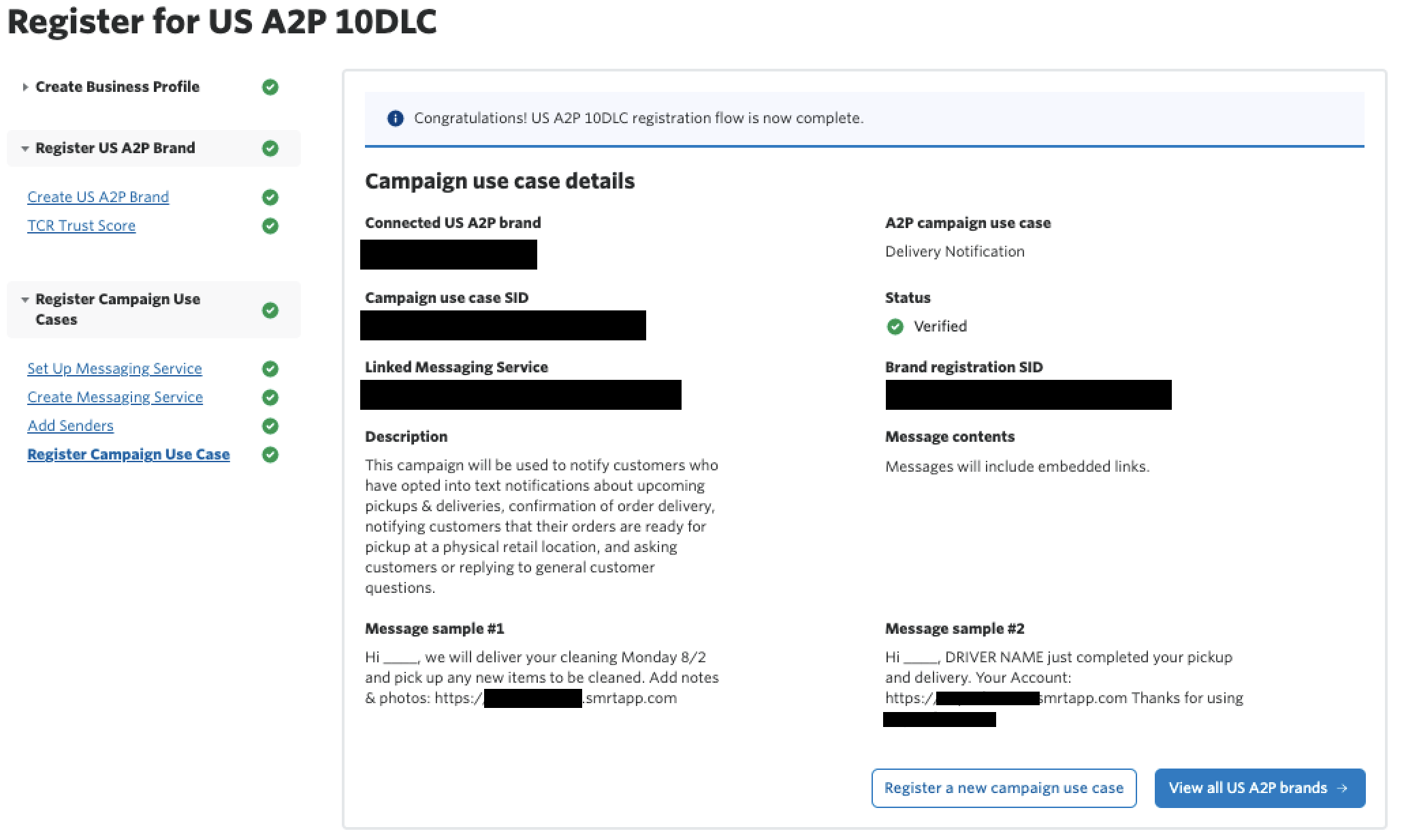
Task: Click checkmark next to Create US A2P Brand
Action: [x=270, y=197]
